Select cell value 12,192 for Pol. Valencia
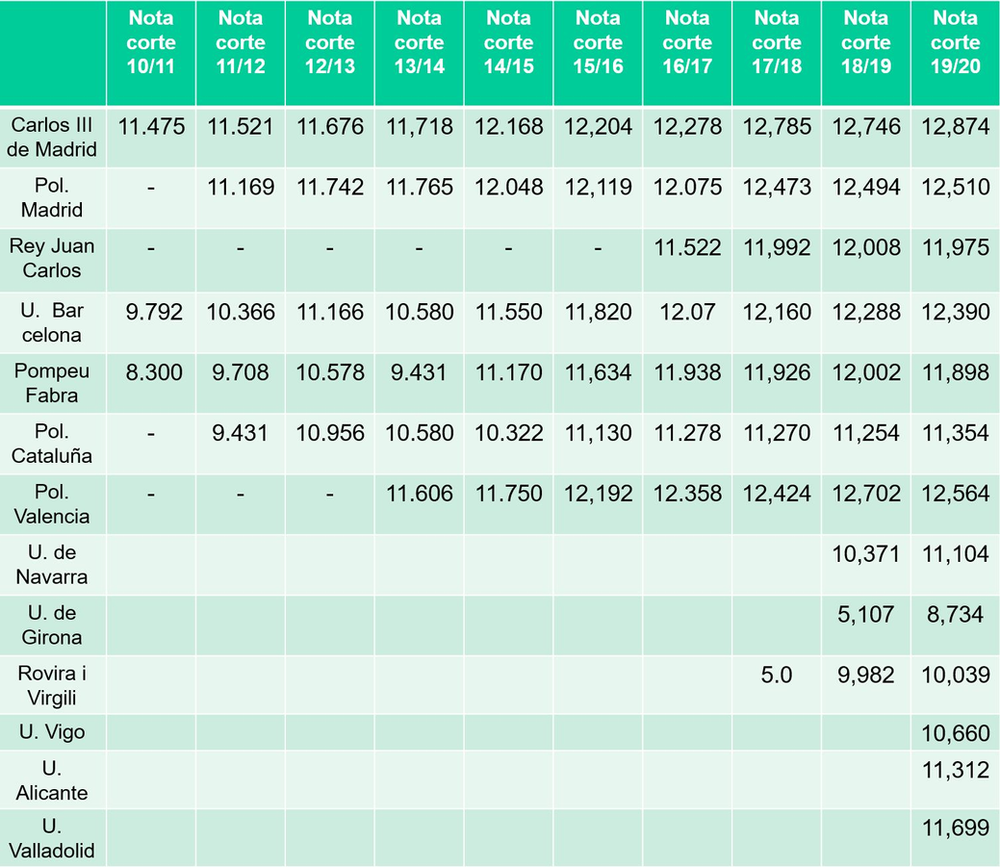The image size is (1000, 867). point(598,494)
